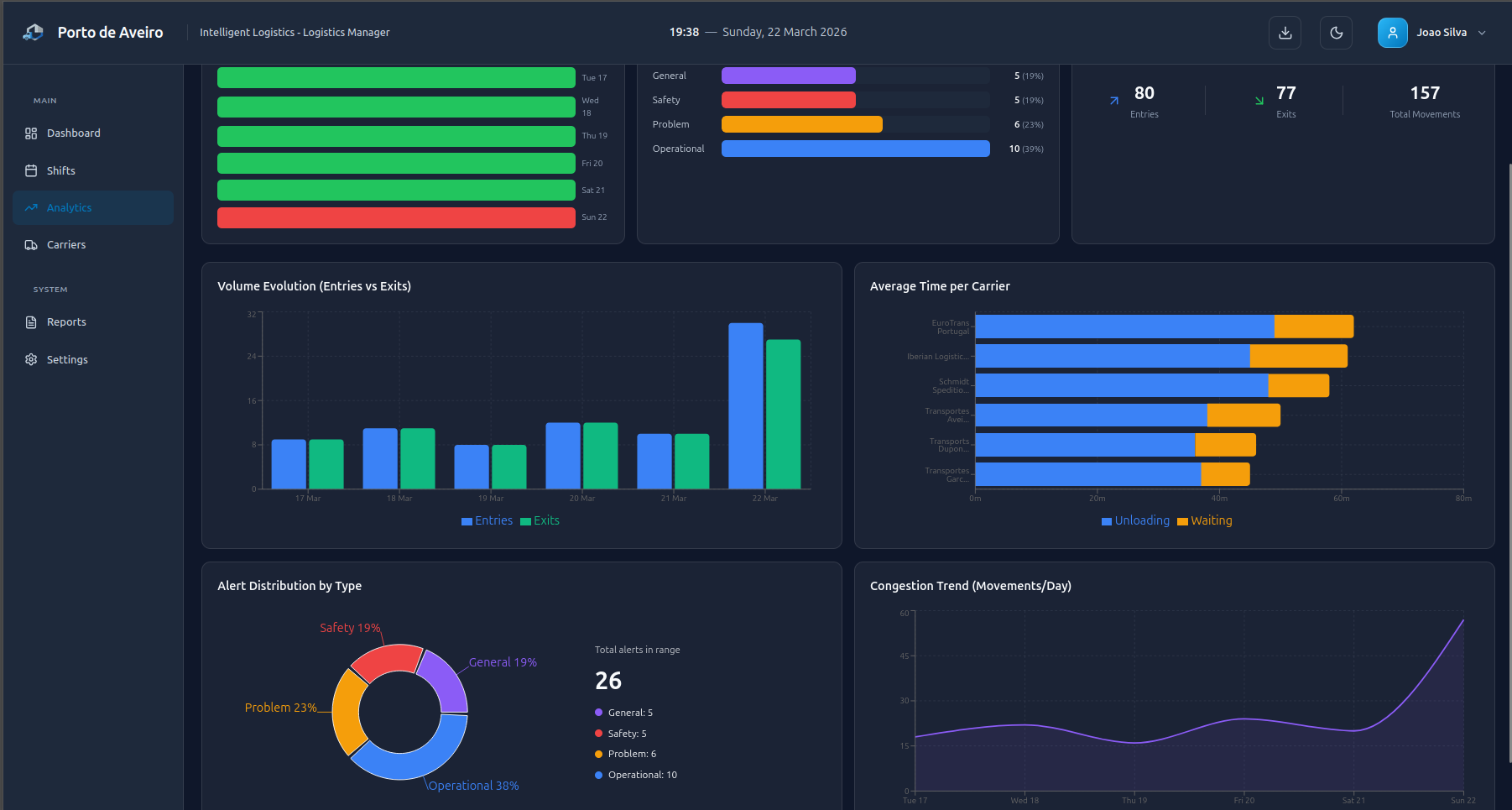Open the Joao Silva account dropdown chevron
Image resolution: width=1512 pixels, height=810 pixels.
pos(1483,32)
